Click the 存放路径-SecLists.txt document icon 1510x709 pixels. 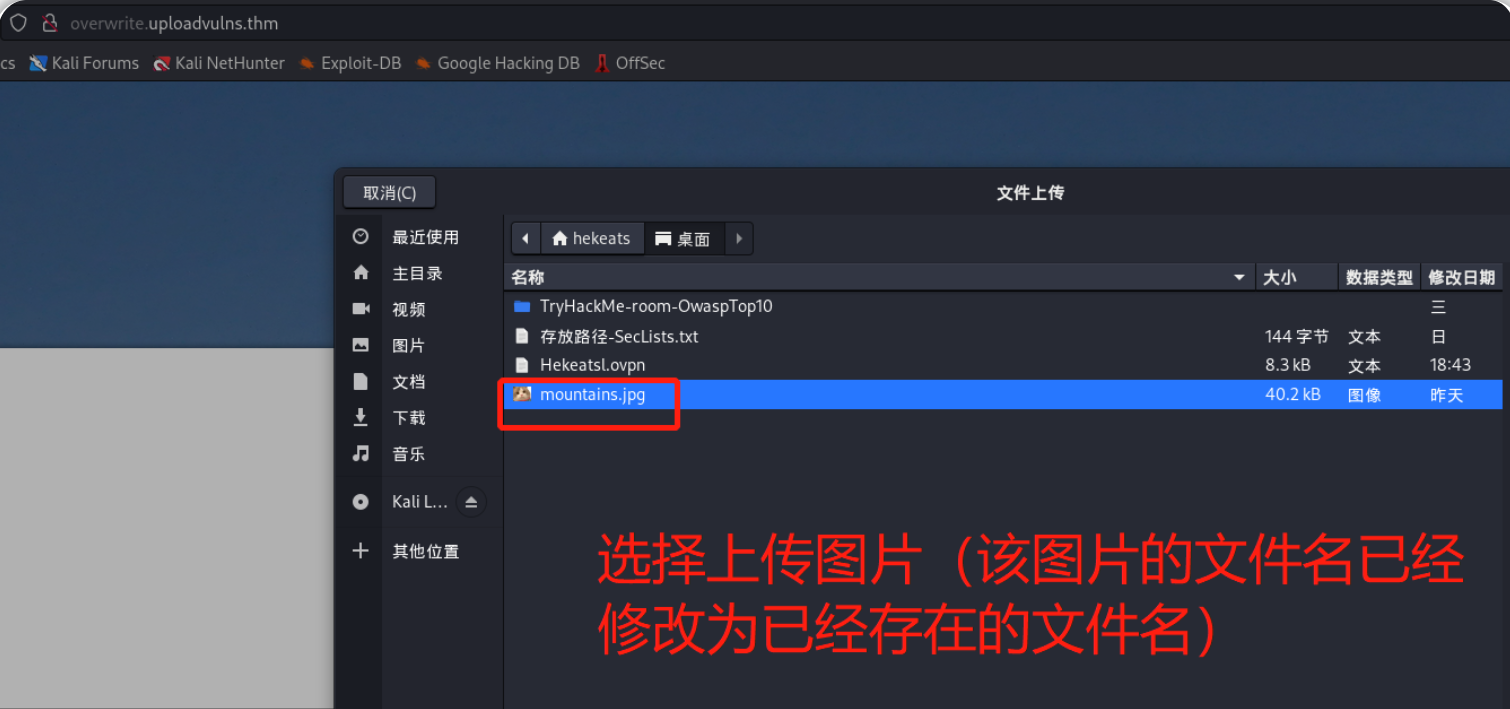[x=521, y=336]
